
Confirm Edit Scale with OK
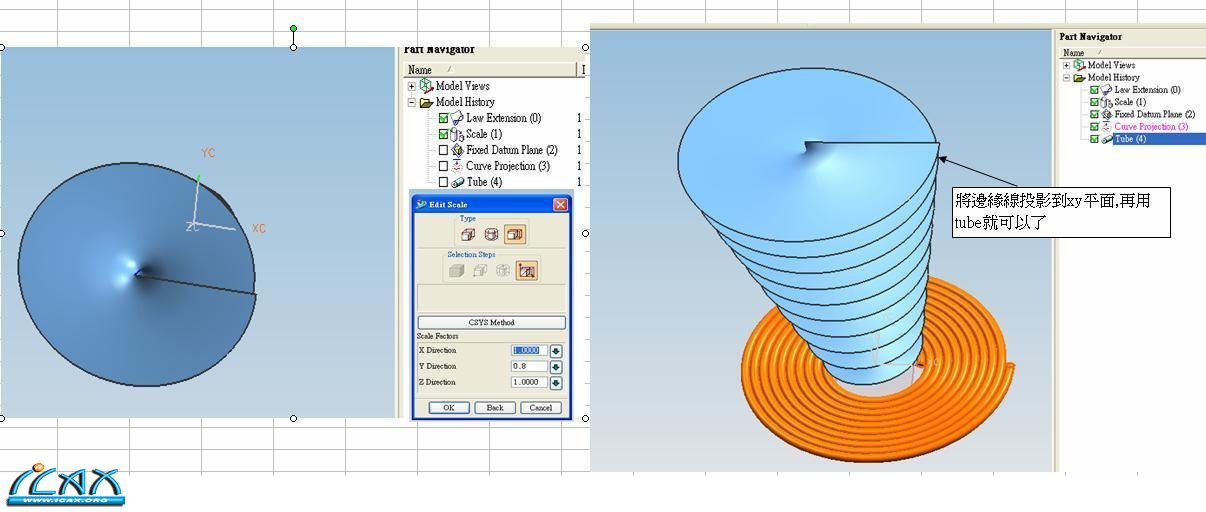click(448, 407)
